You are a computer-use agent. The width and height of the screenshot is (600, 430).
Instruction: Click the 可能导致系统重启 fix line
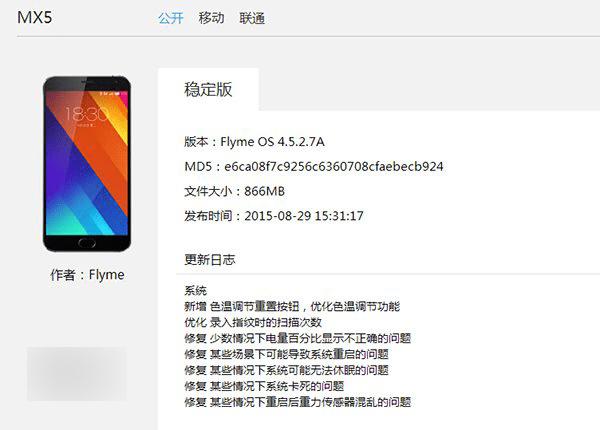pos(287,354)
